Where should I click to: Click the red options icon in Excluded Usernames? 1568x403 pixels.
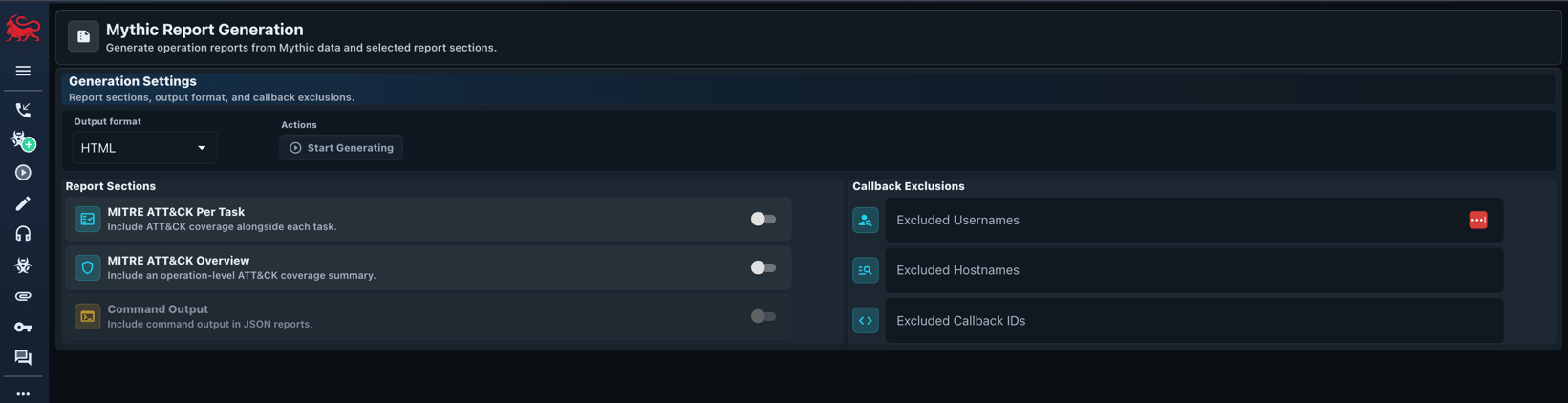click(x=1477, y=220)
